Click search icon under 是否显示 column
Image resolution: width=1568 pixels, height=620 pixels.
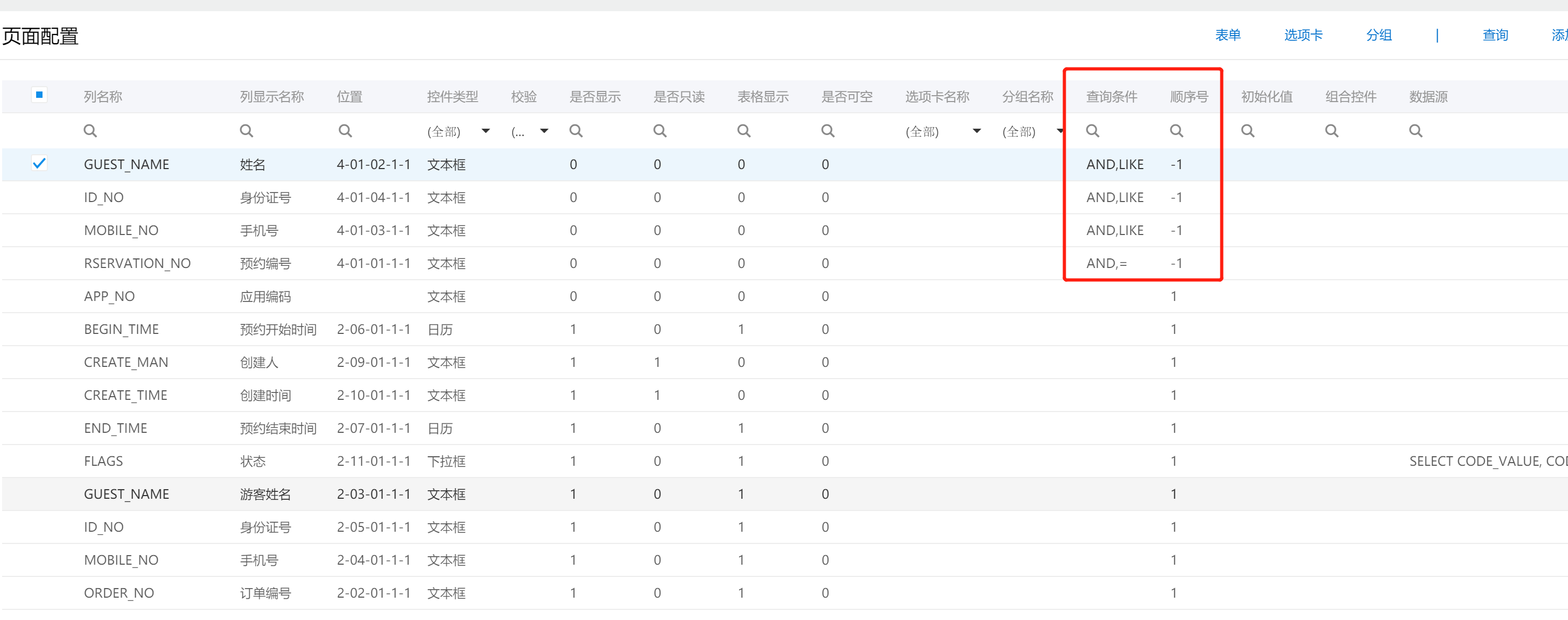pyautogui.click(x=576, y=131)
